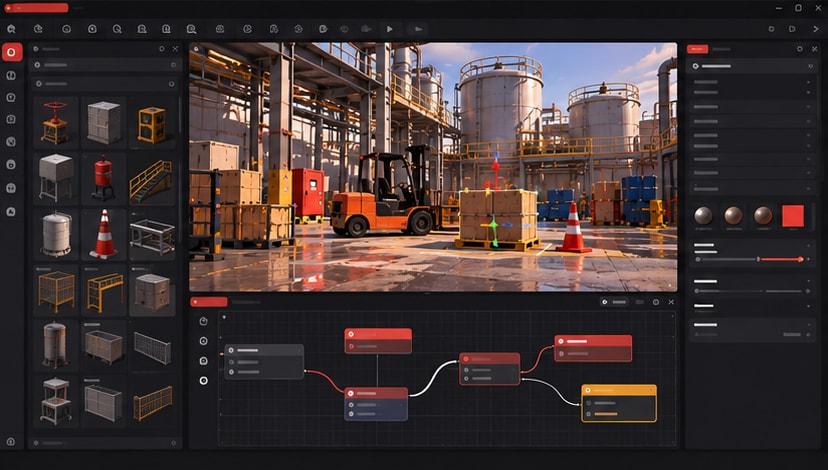
Task: Switch to the red active tab in the properties panel
Action: coord(697,49)
